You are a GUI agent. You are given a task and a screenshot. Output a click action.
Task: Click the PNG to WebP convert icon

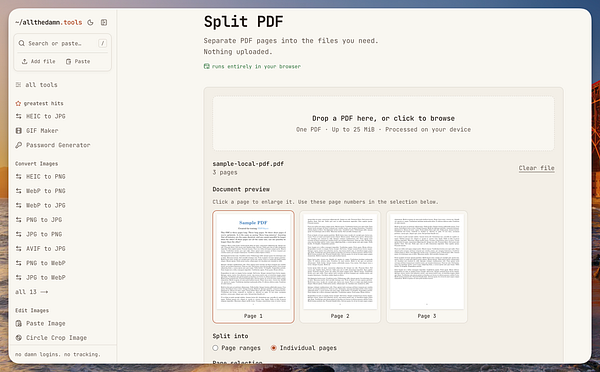18,263
